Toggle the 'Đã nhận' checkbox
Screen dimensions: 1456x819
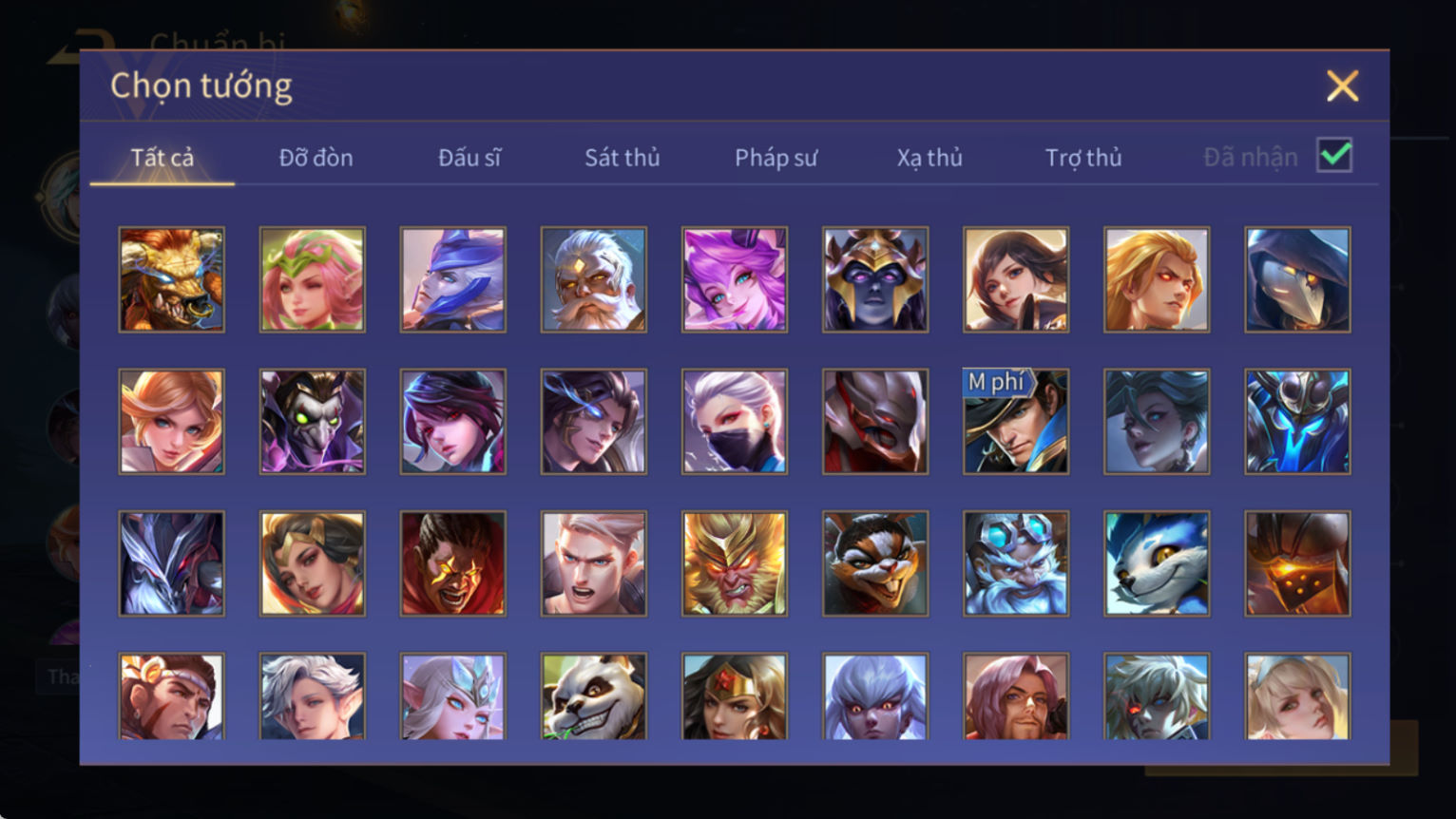click(1334, 155)
